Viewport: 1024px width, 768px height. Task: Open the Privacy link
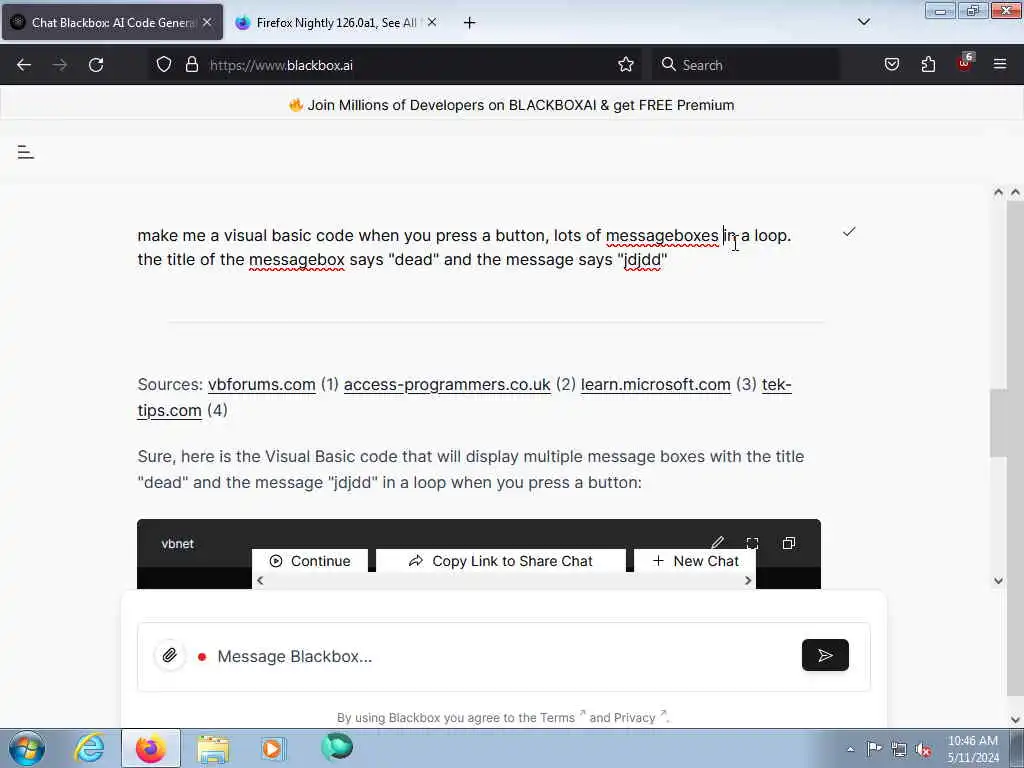(637, 718)
